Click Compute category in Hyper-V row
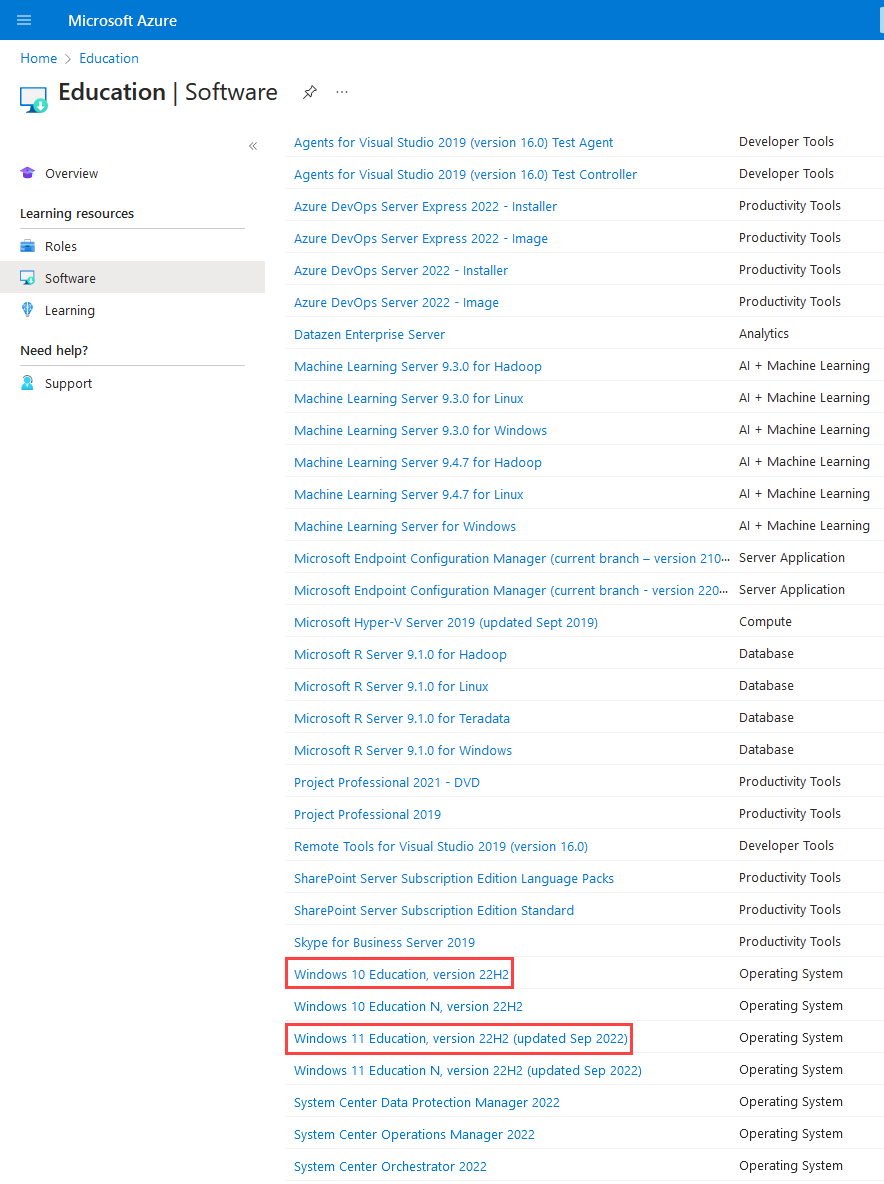Screen dimensions: 884x1184 point(765,621)
